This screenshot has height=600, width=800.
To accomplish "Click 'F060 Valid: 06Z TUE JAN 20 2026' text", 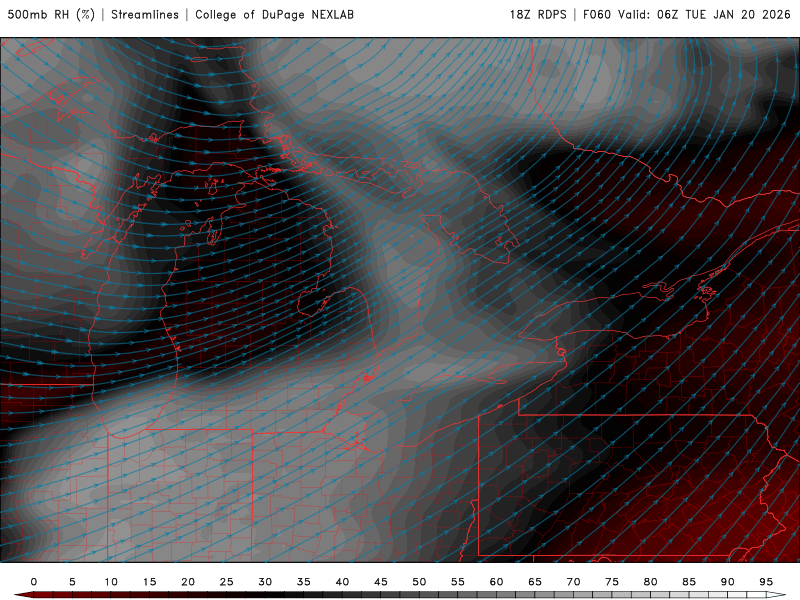I will [x=687, y=15].
